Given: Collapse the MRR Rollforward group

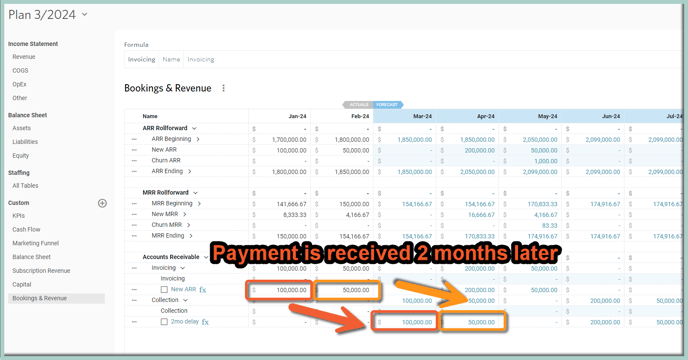Looking at the screenshot, I should pyautogui.click(x=195, y=193).
